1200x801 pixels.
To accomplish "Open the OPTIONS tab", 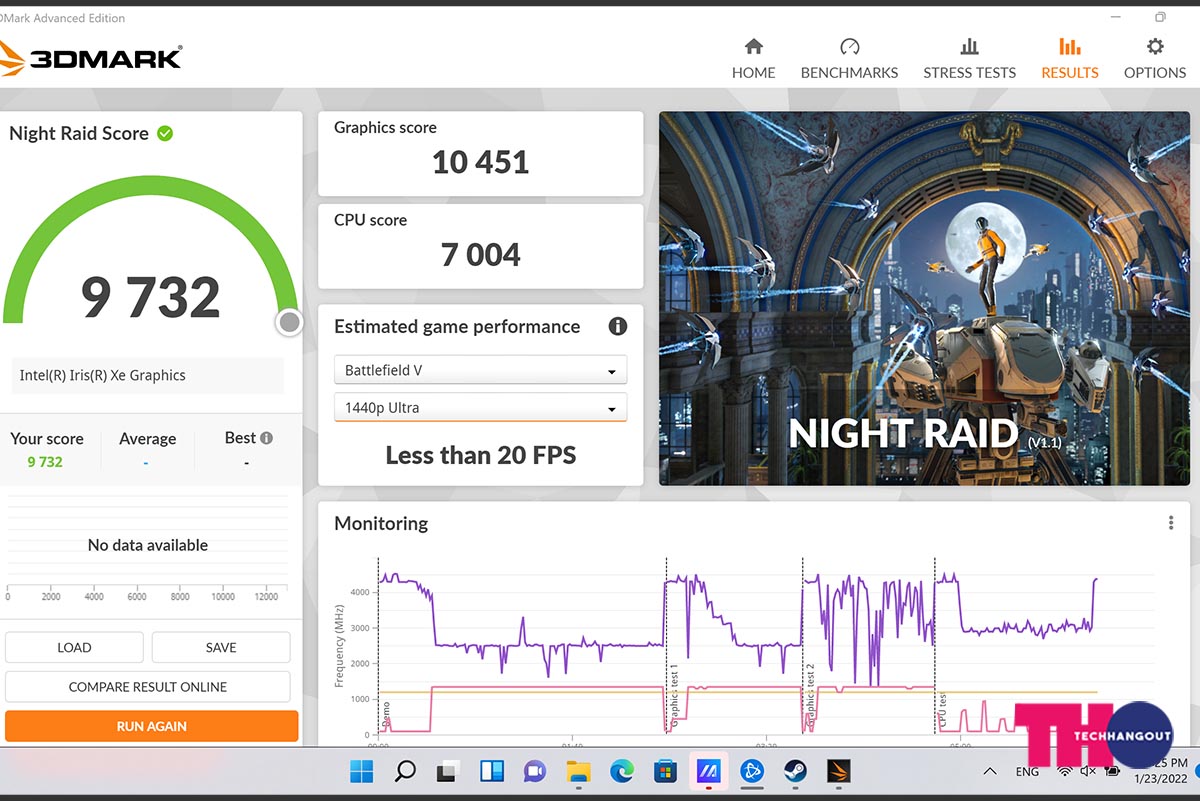I will pyautogui.click(x=1155, y=59).
